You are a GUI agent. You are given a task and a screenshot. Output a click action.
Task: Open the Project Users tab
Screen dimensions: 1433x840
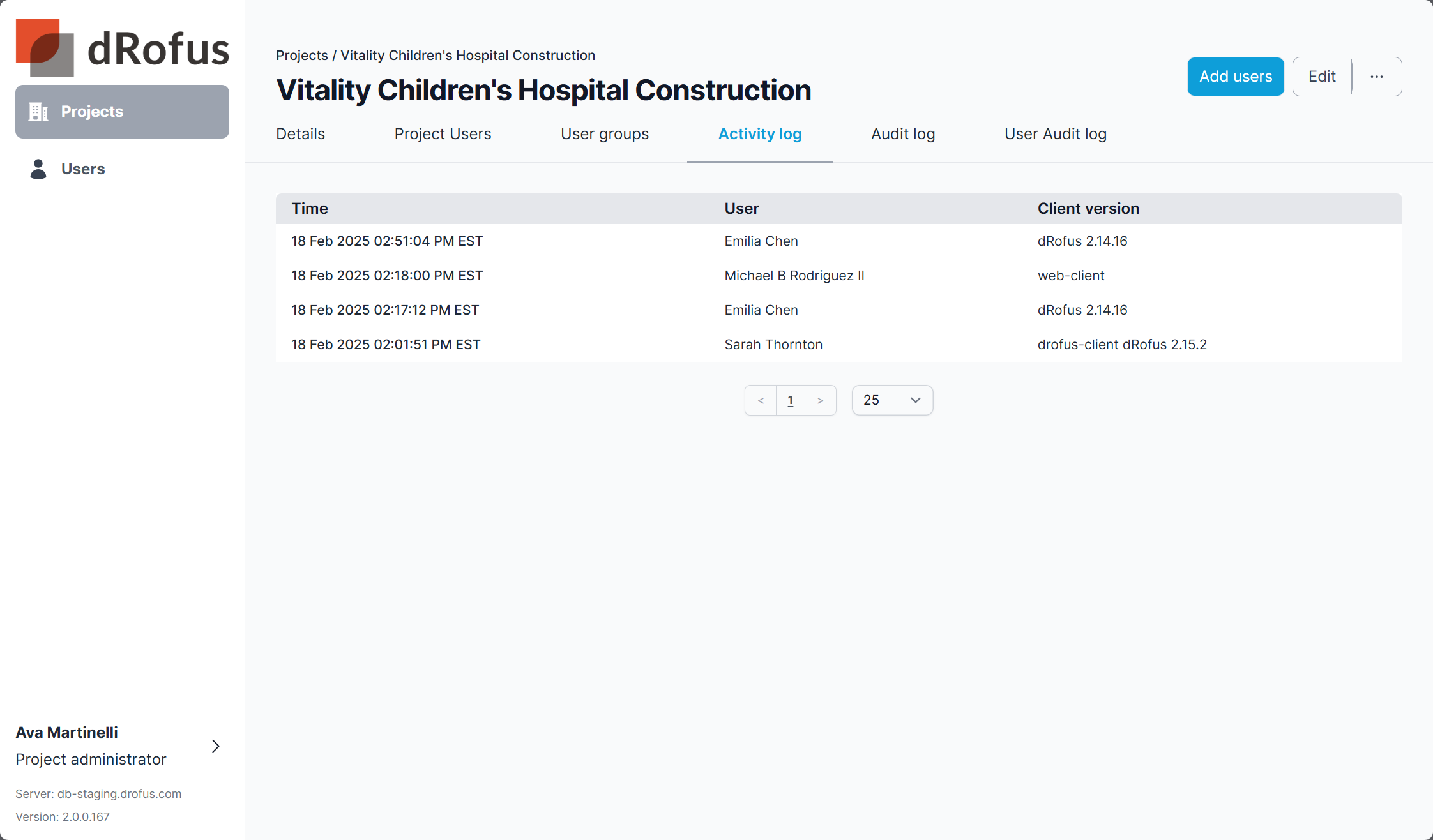click(443, 134)
